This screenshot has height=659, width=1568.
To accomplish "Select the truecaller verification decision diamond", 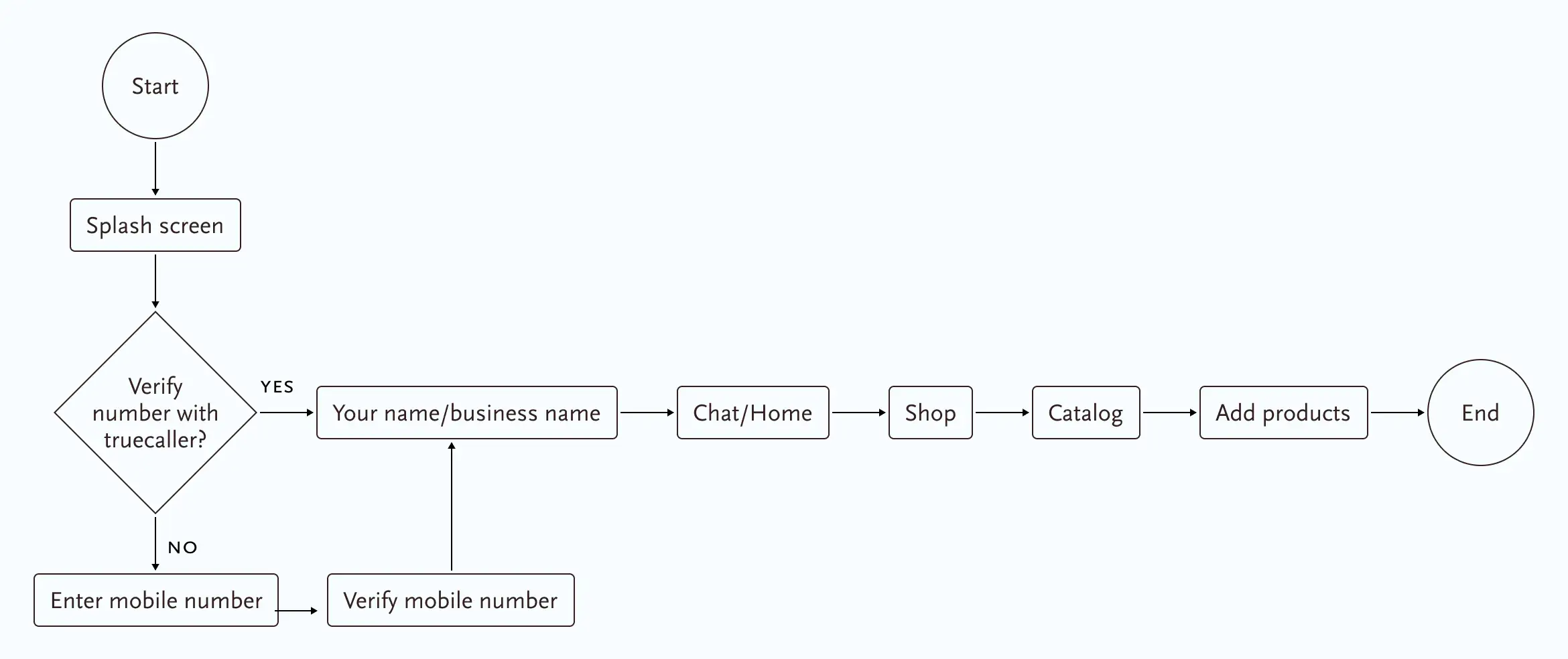I will point(155,413).
